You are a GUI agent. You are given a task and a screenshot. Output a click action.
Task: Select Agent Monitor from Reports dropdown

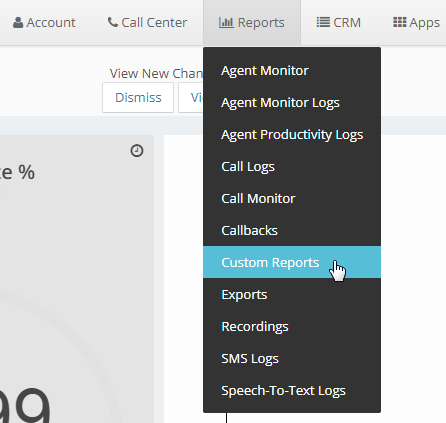[292, 71]
